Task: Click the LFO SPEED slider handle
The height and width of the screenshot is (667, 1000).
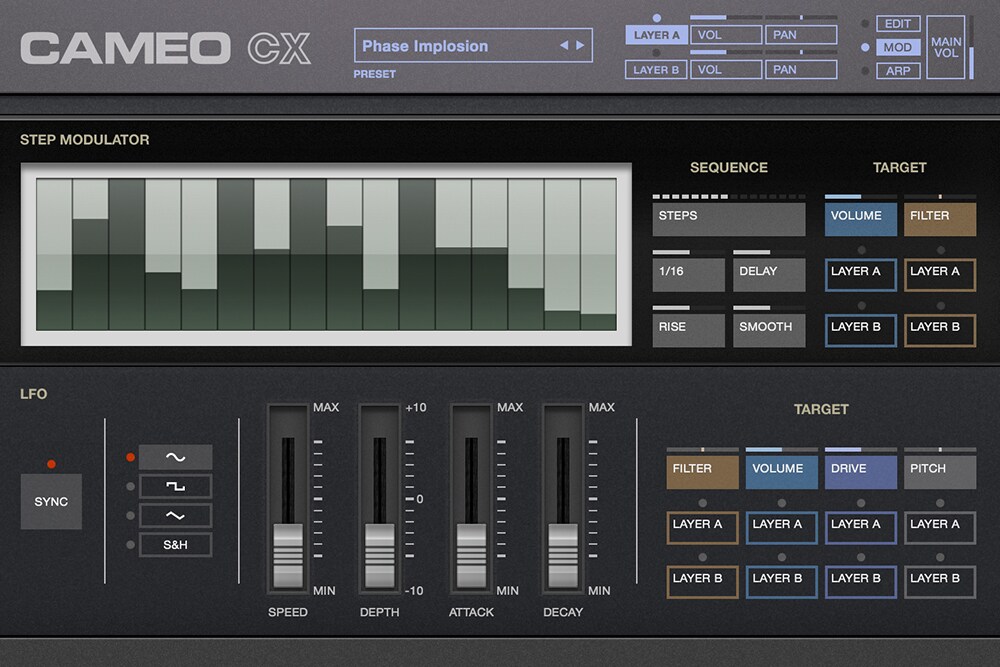Action: 288,553
